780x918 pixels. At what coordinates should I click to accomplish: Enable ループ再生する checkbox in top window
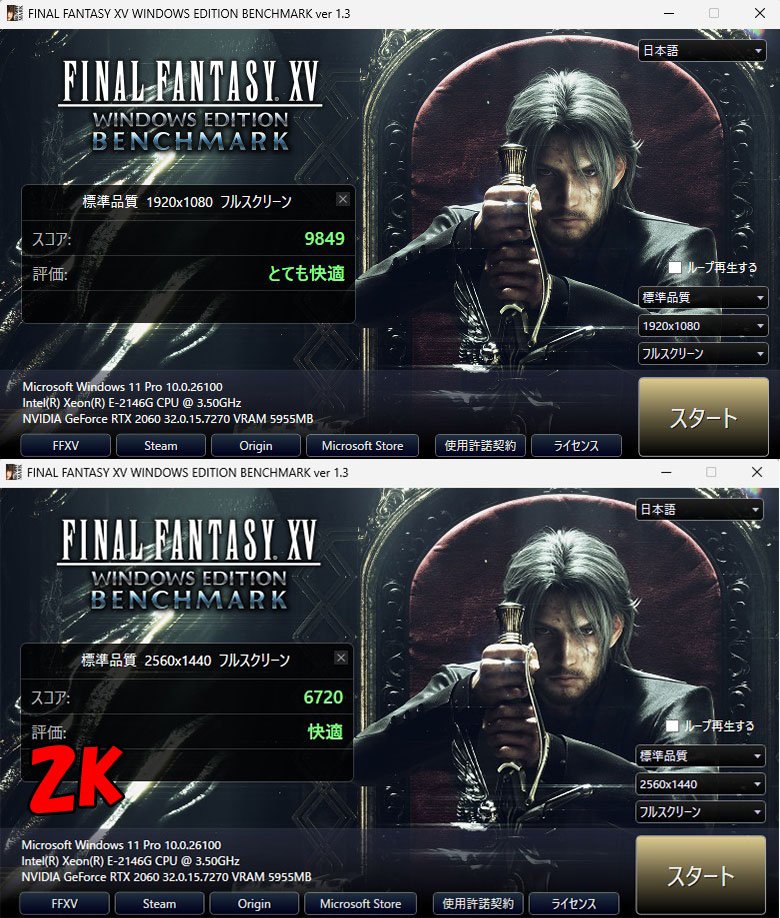pyautogui.click(x=675, y=268)
